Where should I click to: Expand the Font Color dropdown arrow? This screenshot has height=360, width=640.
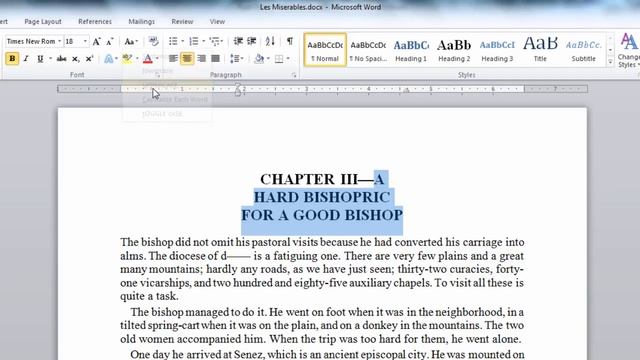[x=157, y=59]
